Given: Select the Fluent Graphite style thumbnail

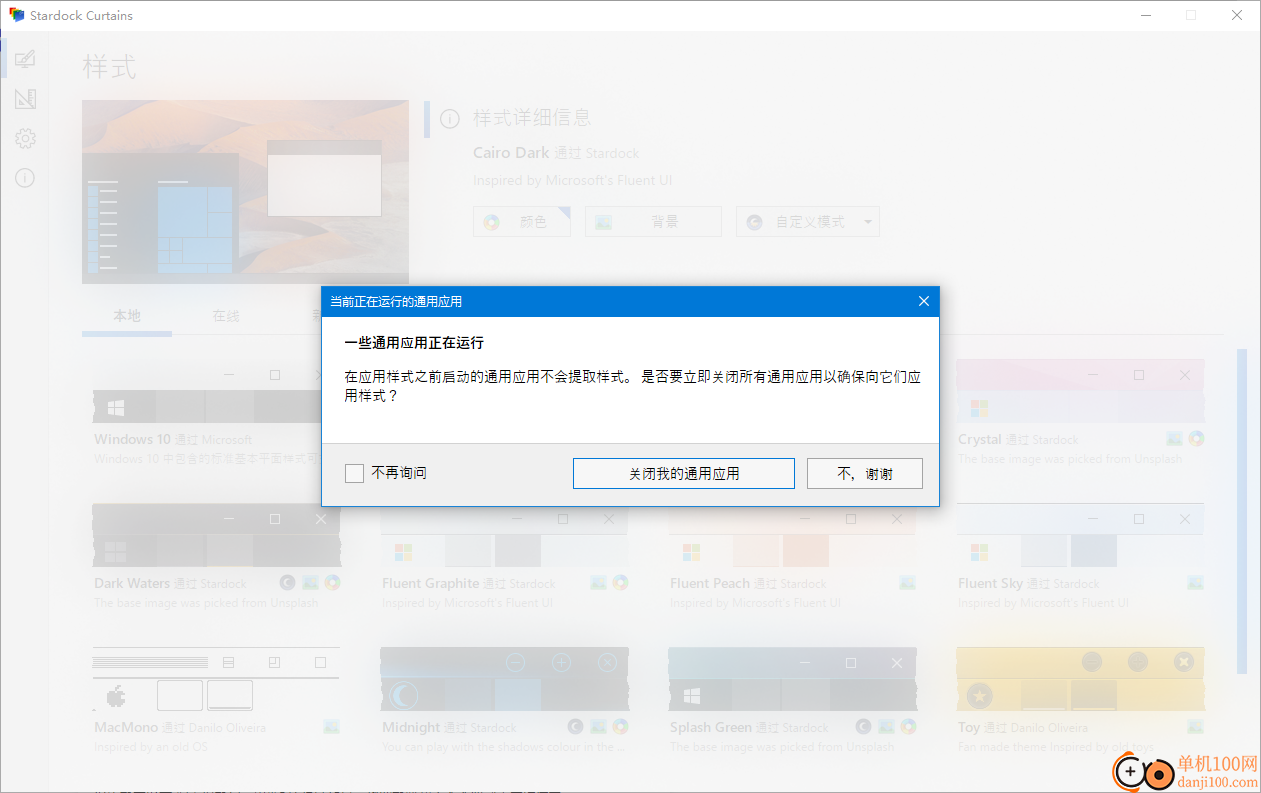Looking at the screenshot, I should tap(504, 535).
